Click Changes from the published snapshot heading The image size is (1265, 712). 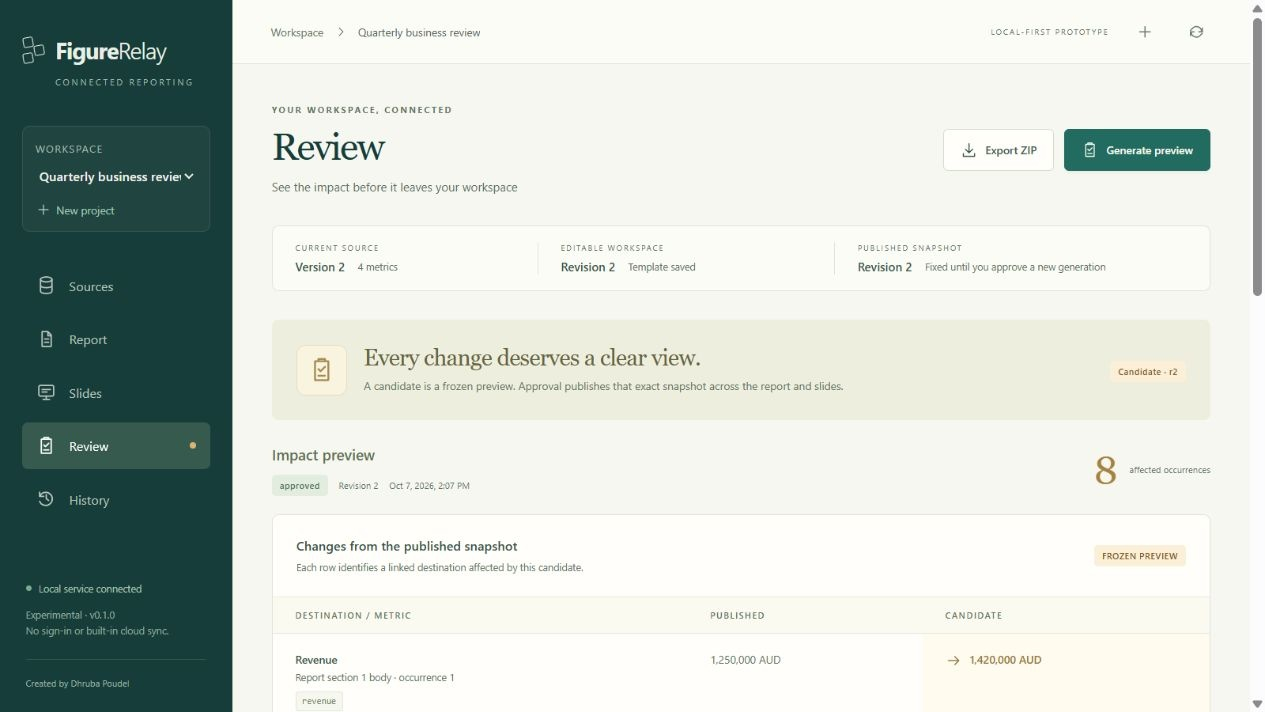coord(407,546)
